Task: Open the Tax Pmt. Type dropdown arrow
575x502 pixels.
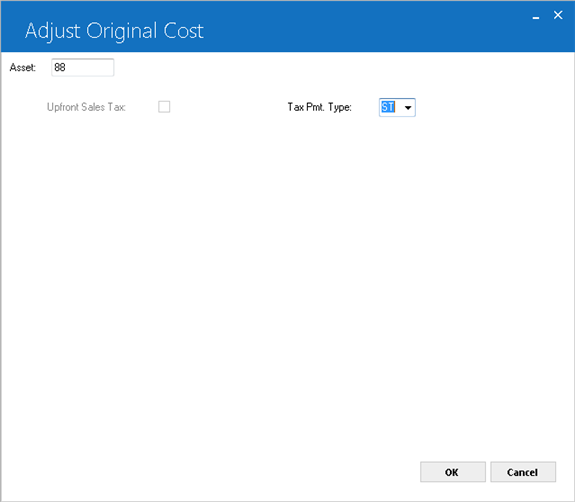Action: click(x=408, y=107)
